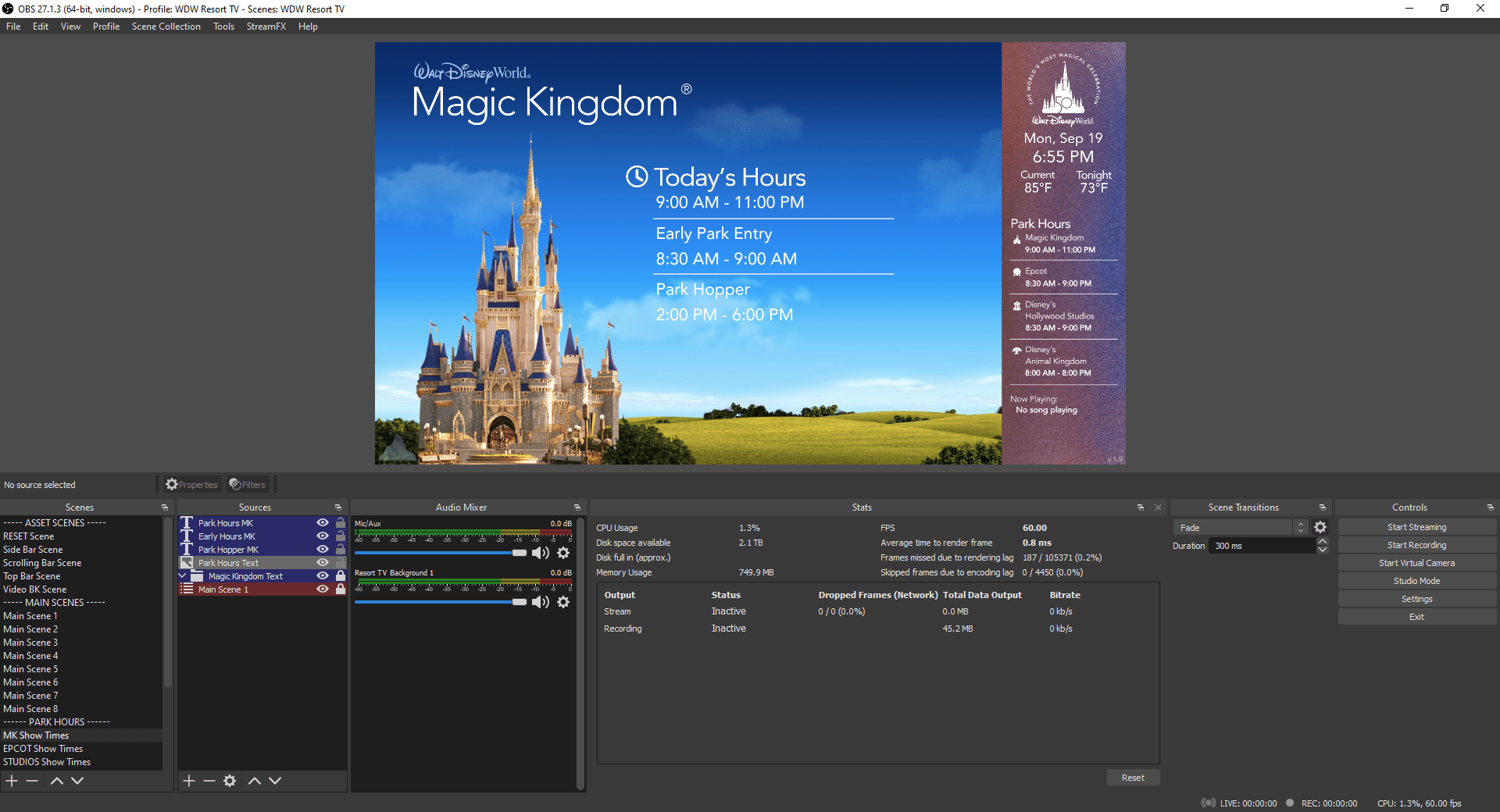Open the File menu

pos(13,27)
